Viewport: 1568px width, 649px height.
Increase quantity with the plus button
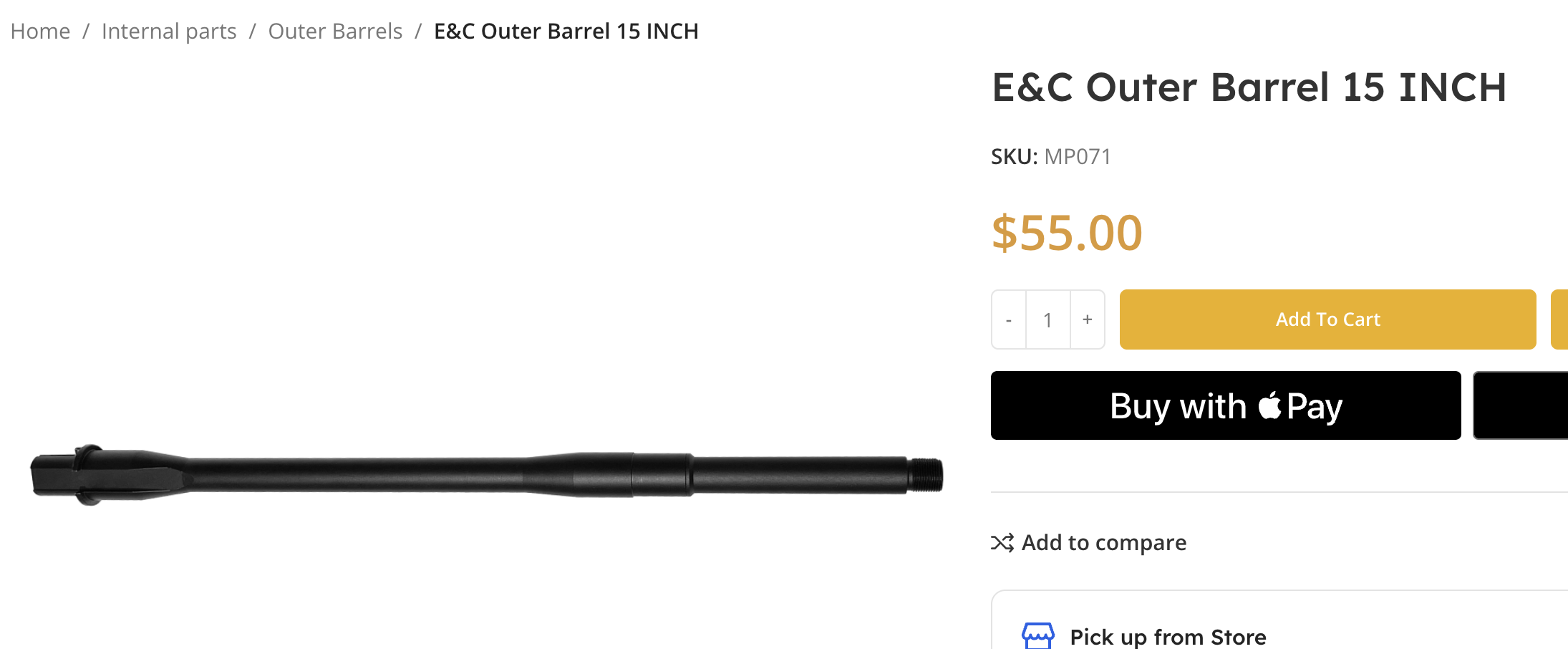1088,319
